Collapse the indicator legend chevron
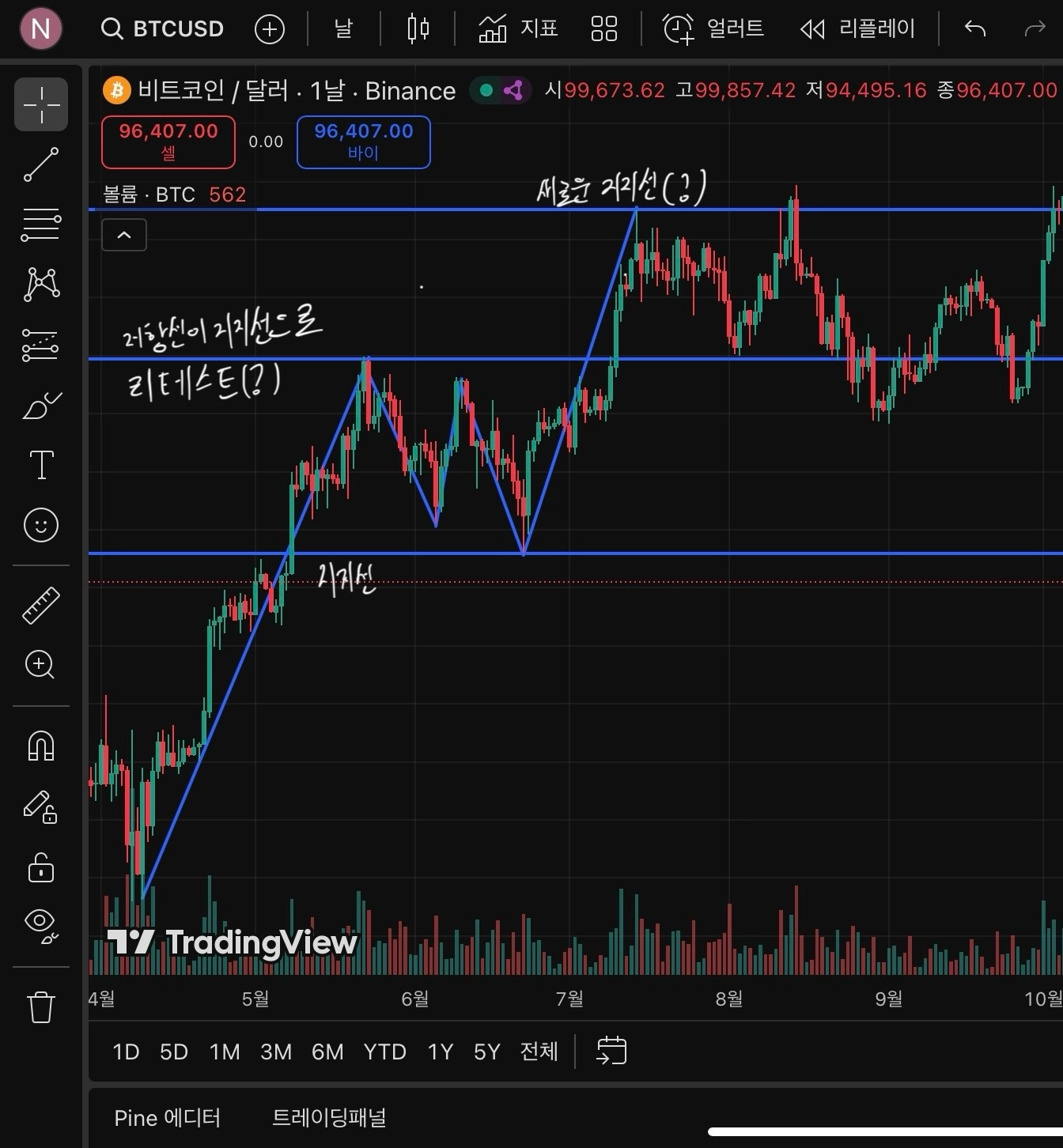The height and width of the screenshot is (1148, 1063). click(x=124, y=235)
